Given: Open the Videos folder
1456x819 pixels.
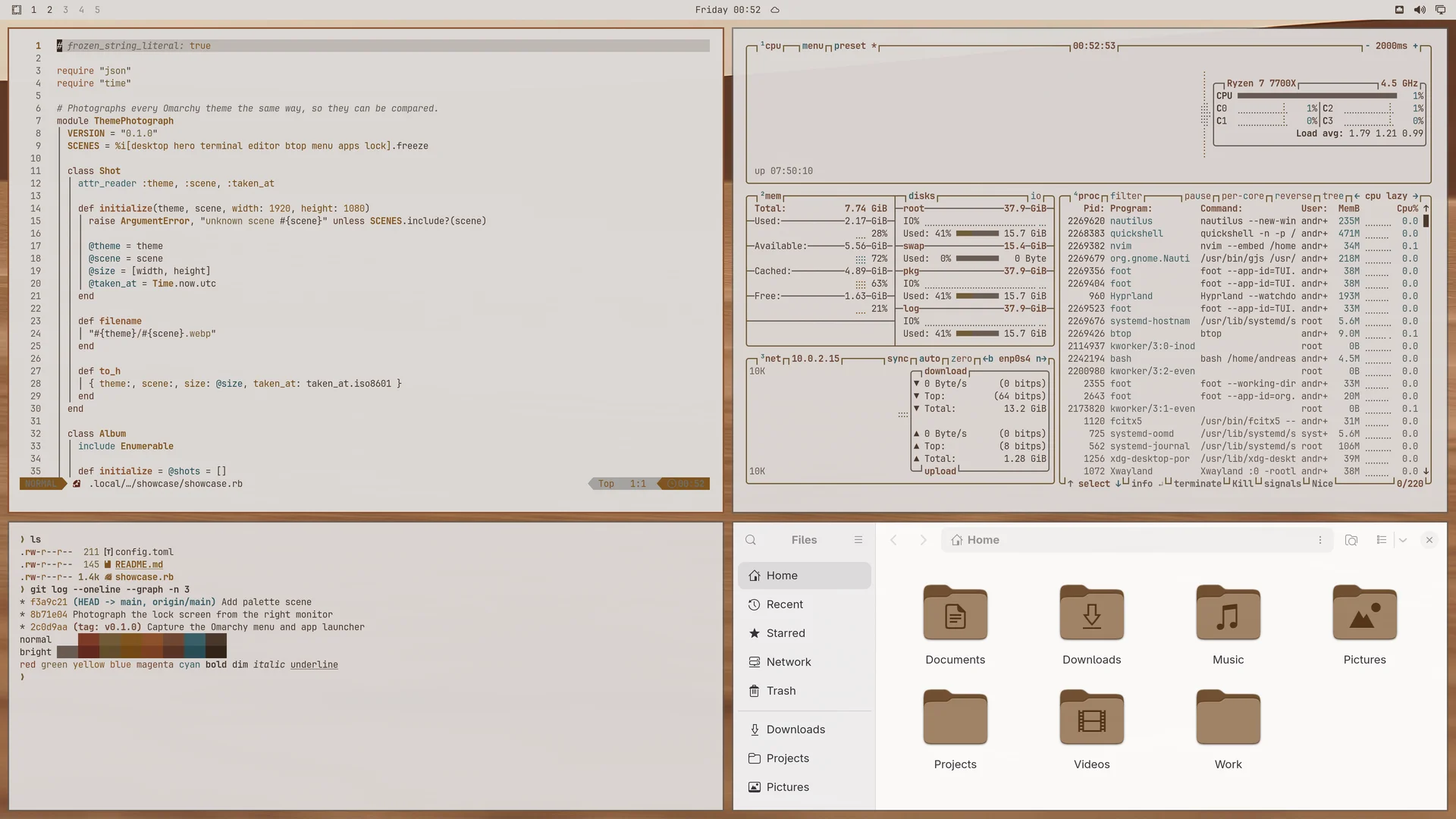Looking at the screenshot, I should pyautogui.click(x=1092, y=730).
